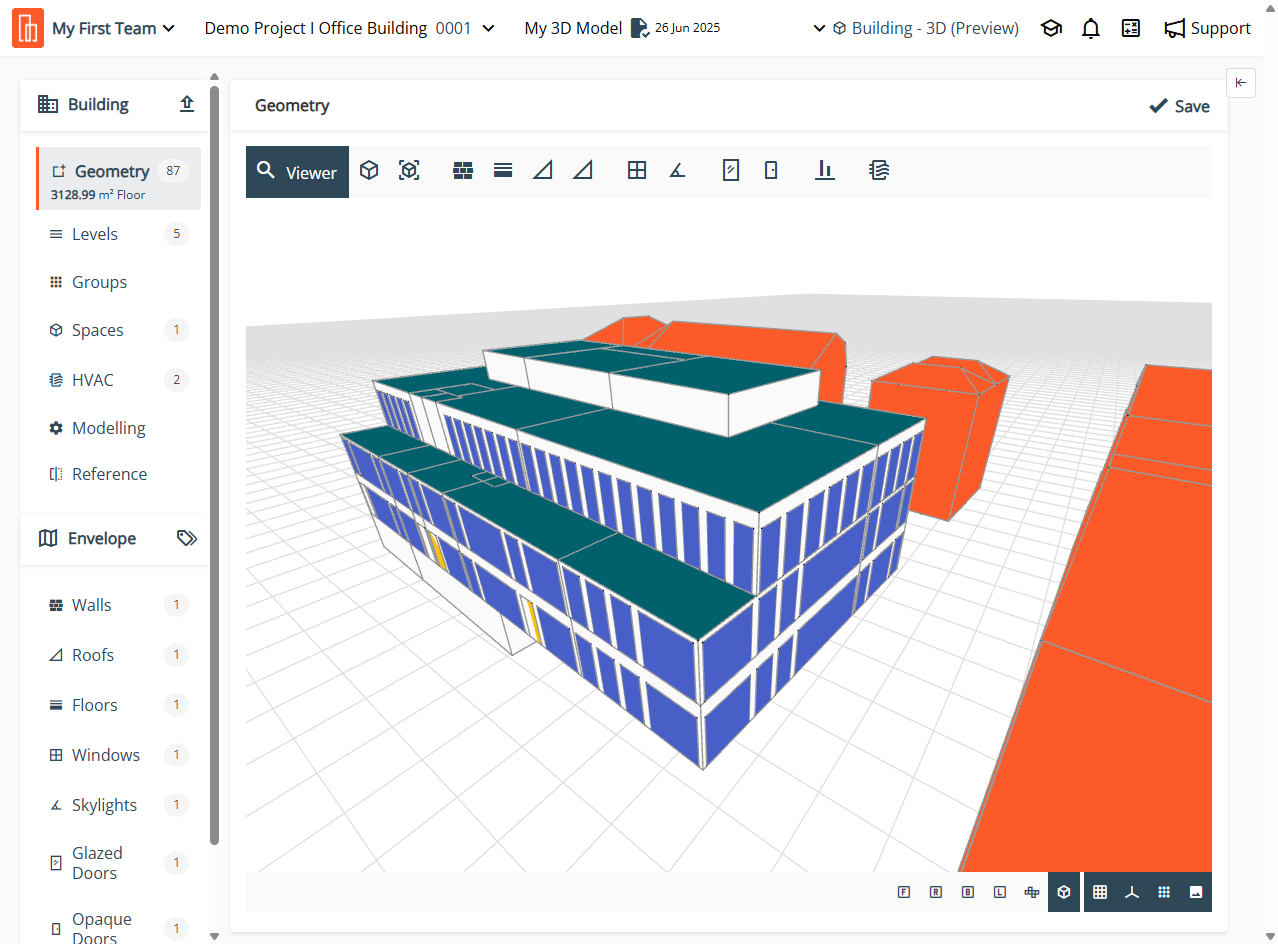1278x944 pixels.
Task: Click the upload icon next to Building
Action: click(x=187, y=104)
